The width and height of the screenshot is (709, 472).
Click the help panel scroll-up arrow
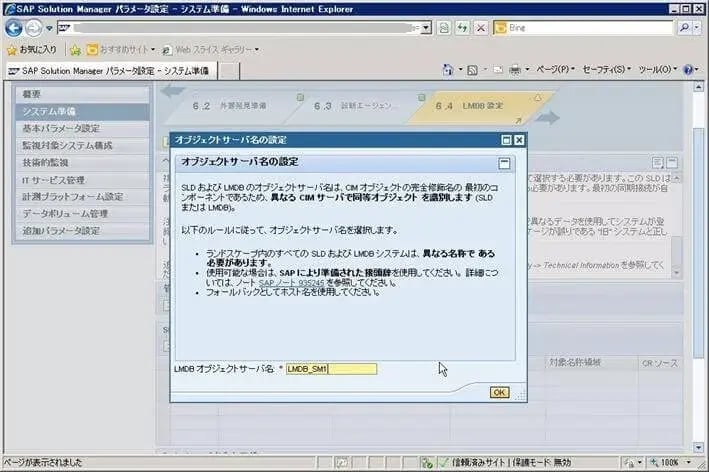coord(676,179)
